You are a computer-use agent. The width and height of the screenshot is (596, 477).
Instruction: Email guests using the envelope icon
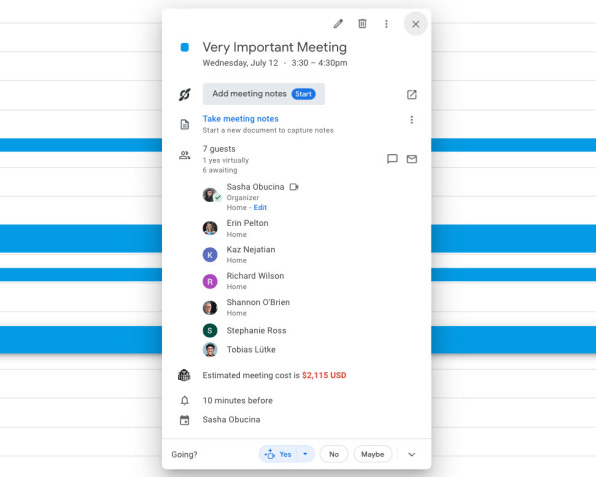tap(412, 158)
